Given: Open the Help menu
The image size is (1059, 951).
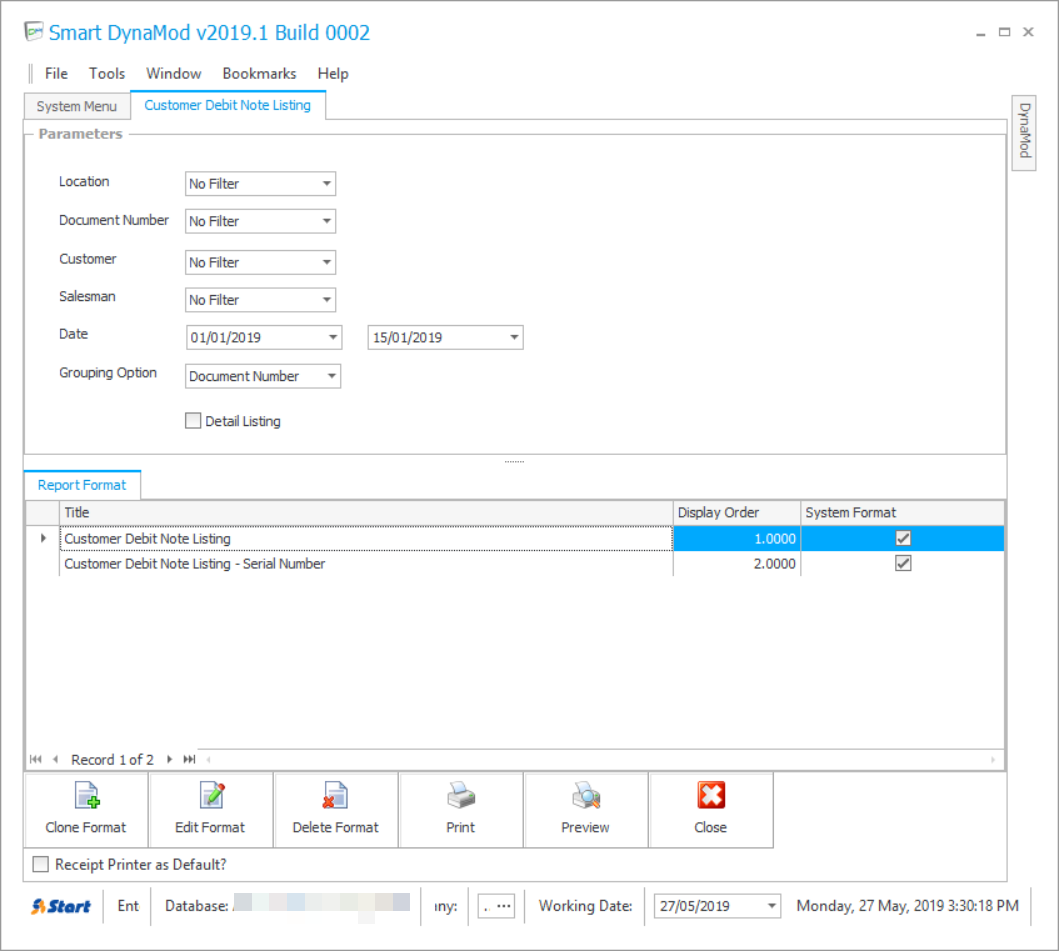Looking at the screenshot, I should 333,74.
